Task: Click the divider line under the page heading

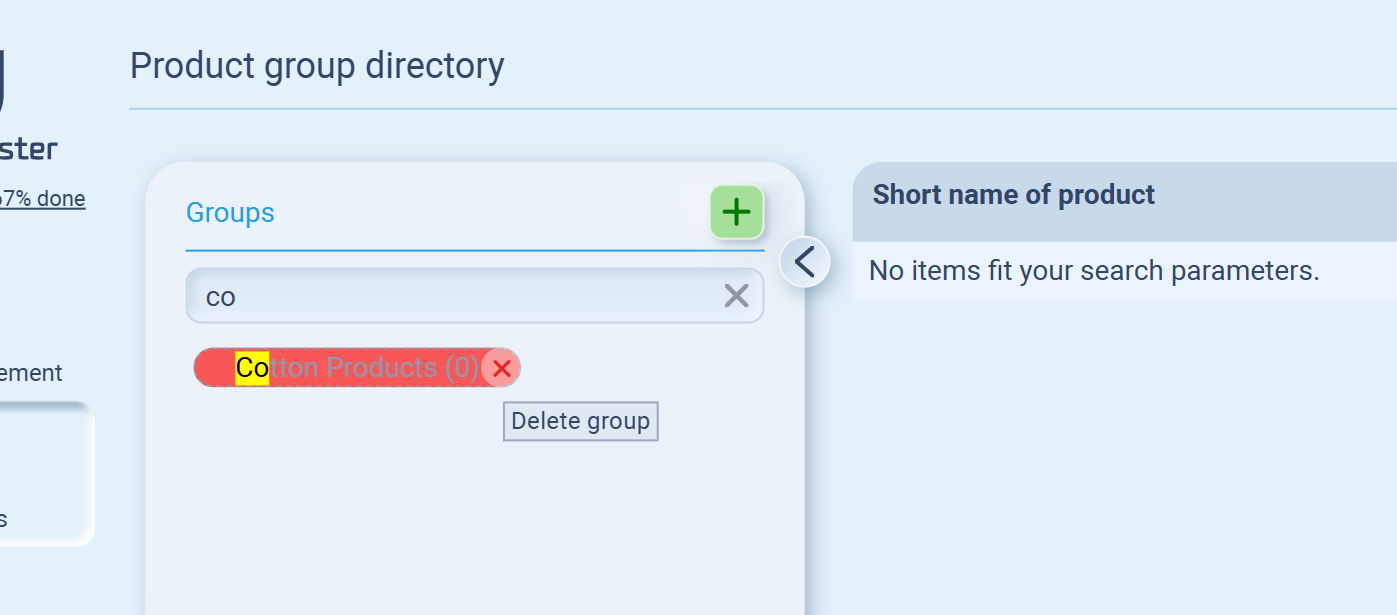Action: 762,108
